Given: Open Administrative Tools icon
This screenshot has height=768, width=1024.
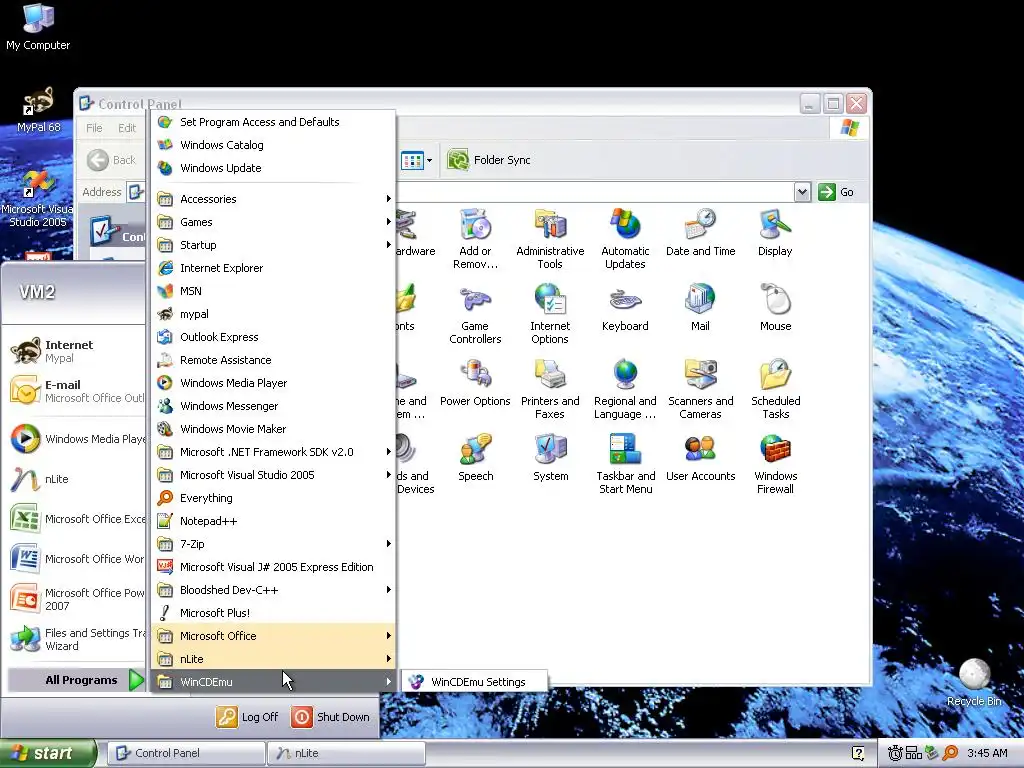Looking at the screenshot, I should click(x=550, y=239).
